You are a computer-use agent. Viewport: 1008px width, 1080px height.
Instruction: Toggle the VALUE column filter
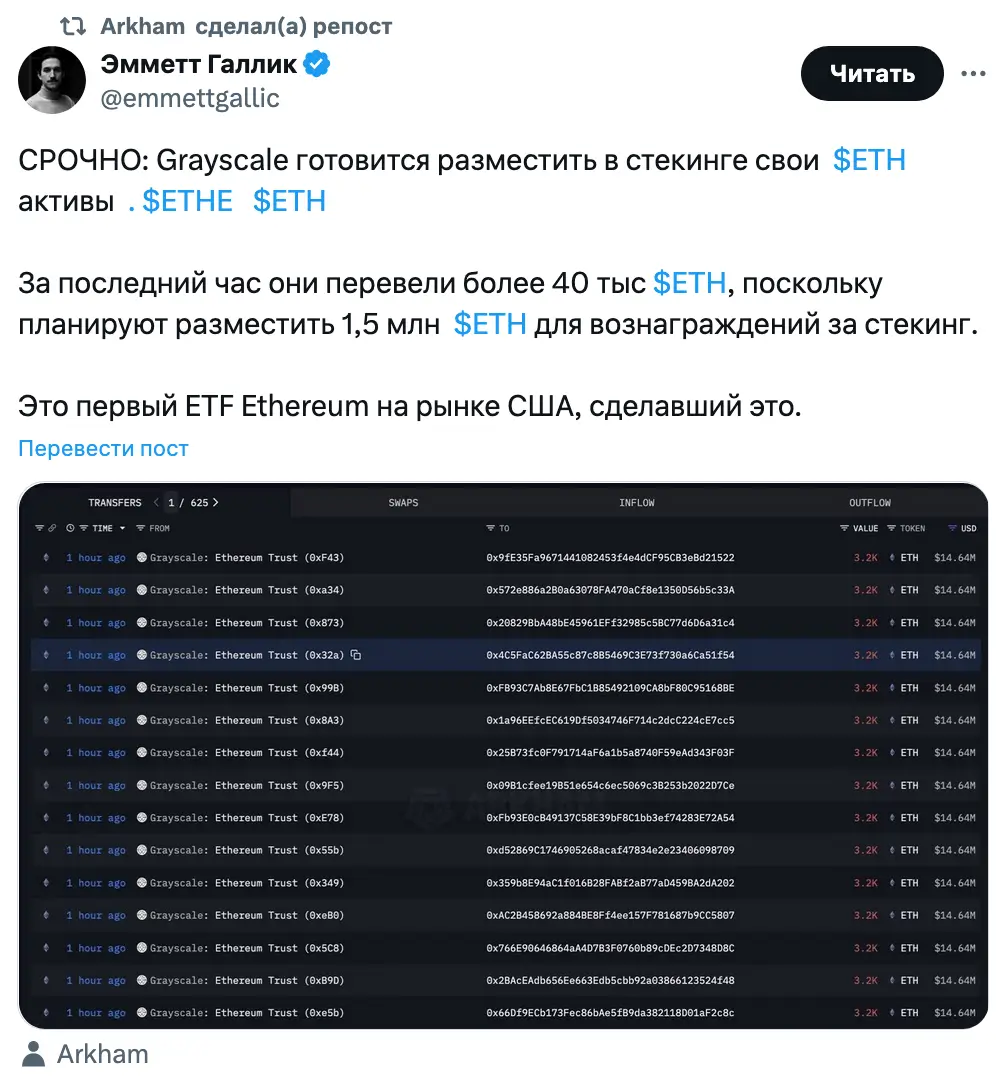(845, 528)
